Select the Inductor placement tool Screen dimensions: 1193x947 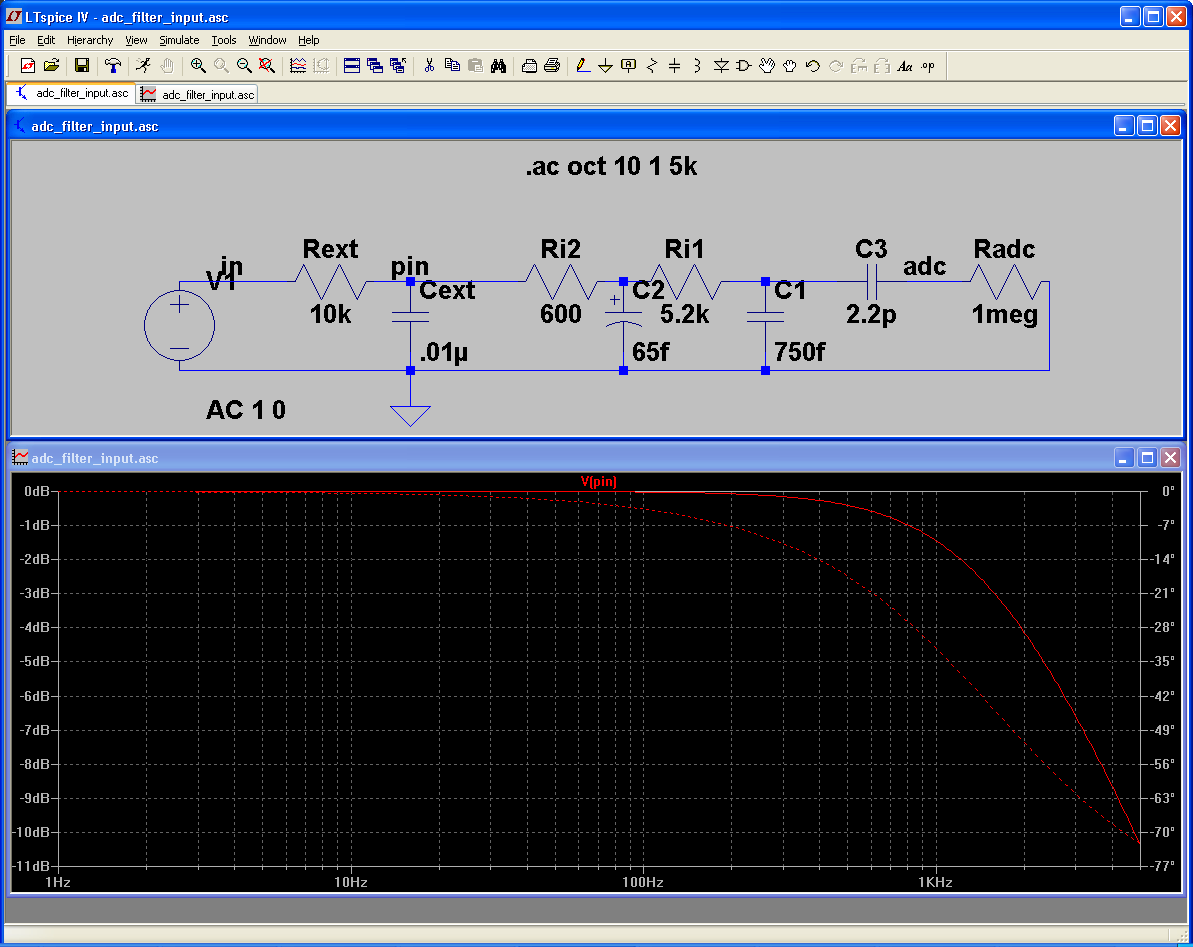click(697, 66)
